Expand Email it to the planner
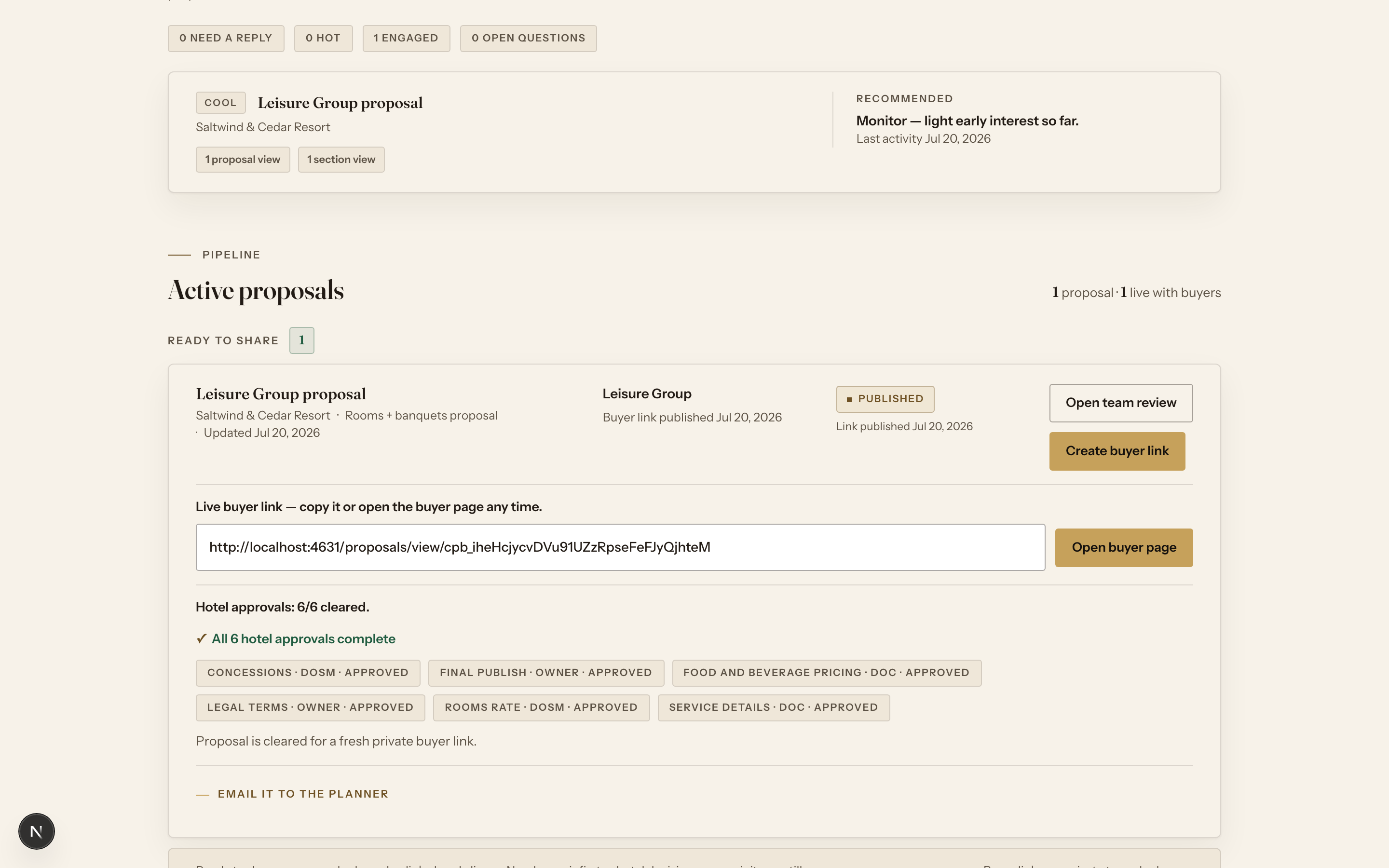Screen dimensions: 1389x868 point(303,794)
